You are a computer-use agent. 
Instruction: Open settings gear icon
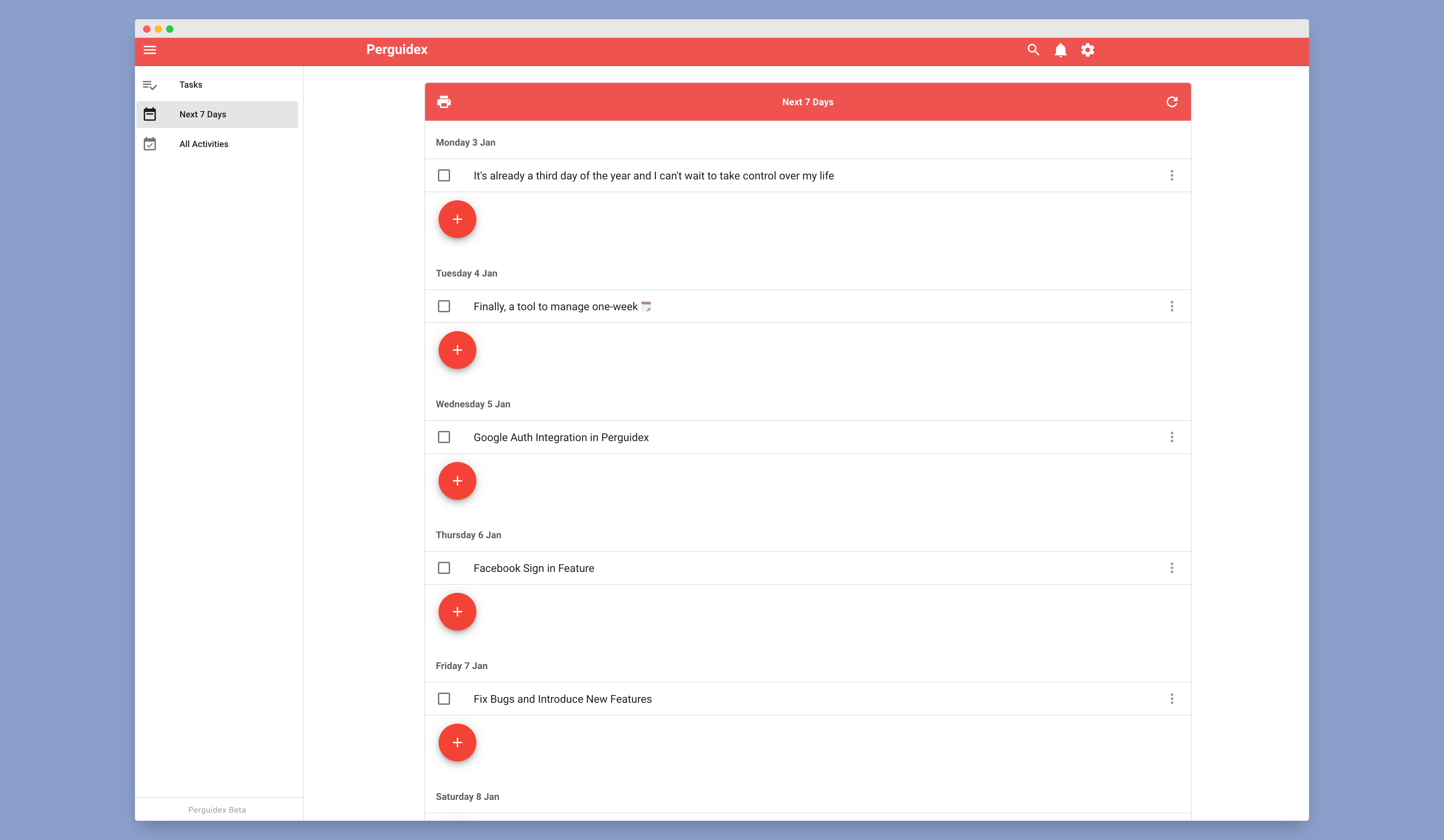point(1087,50)
